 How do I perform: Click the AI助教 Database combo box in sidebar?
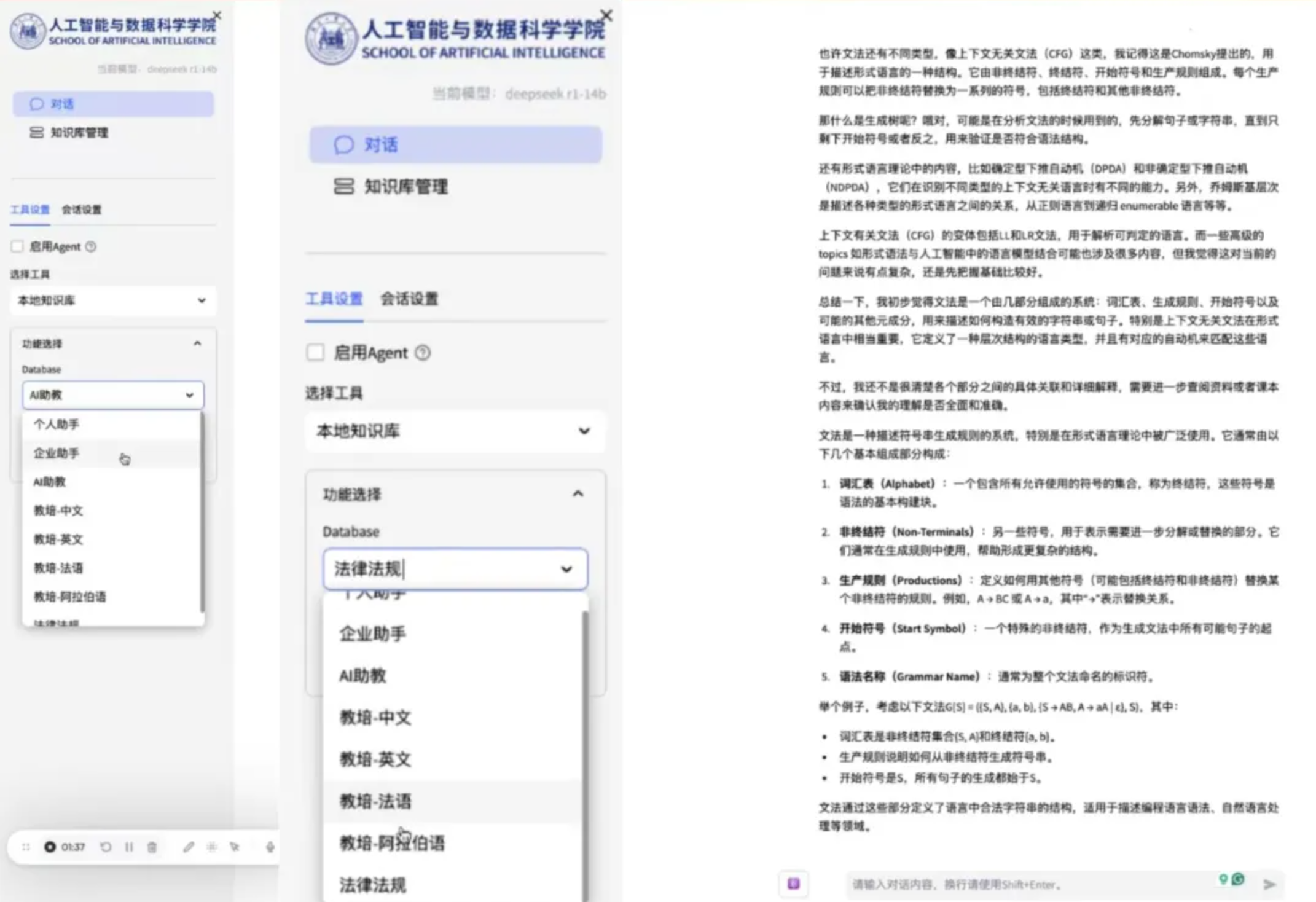[113, 395]
